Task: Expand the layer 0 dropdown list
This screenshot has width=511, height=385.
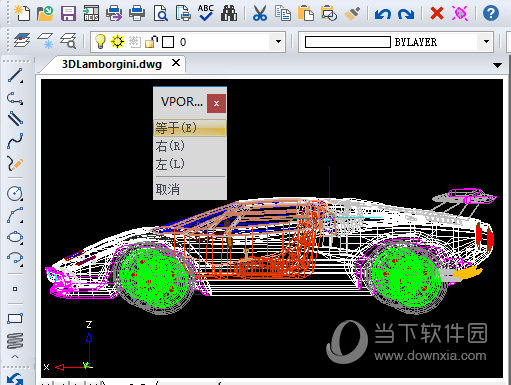Action: [278, 42]
